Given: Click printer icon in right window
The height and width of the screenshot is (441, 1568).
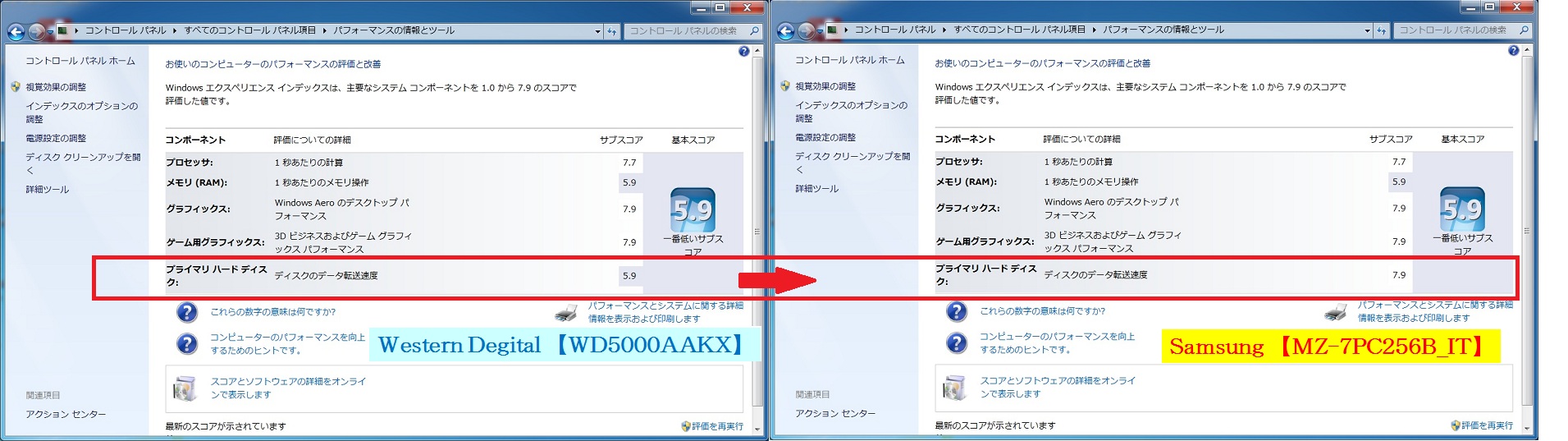Looking at the screenshot, I should point(1336,312).
